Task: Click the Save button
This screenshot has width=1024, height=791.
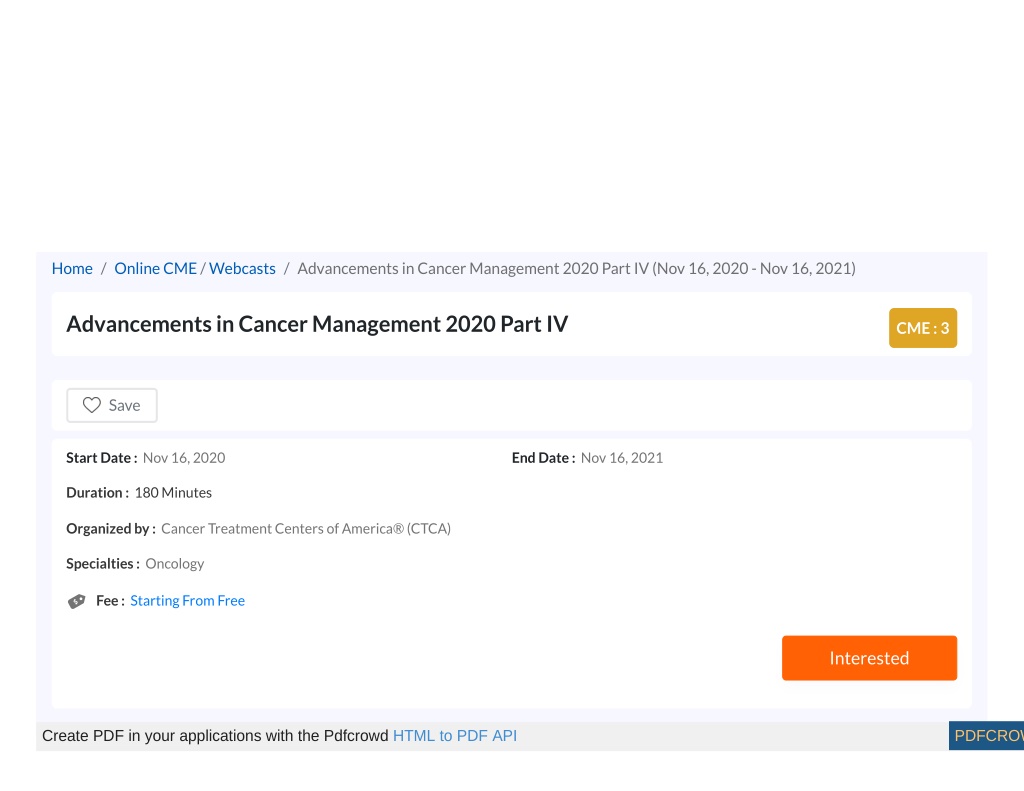Action: tap(112, 405)
